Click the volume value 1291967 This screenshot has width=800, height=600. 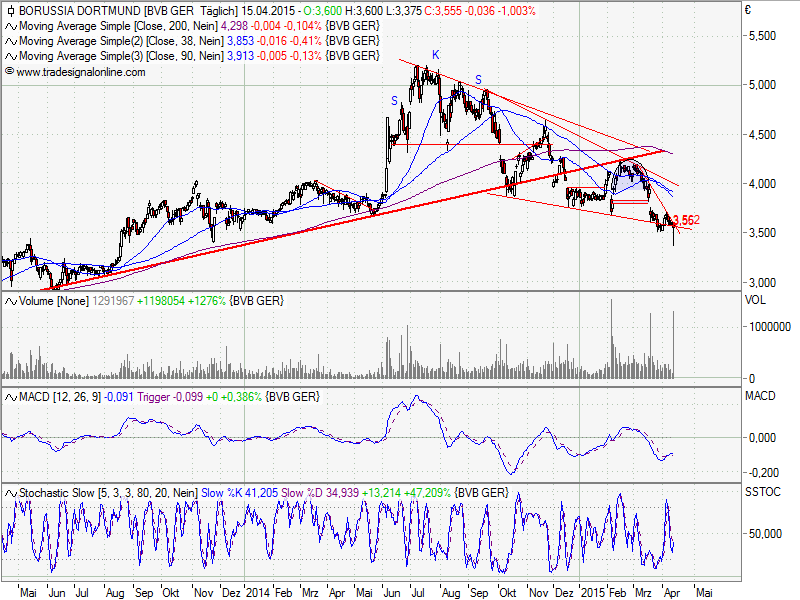click(x=113, y=301)
